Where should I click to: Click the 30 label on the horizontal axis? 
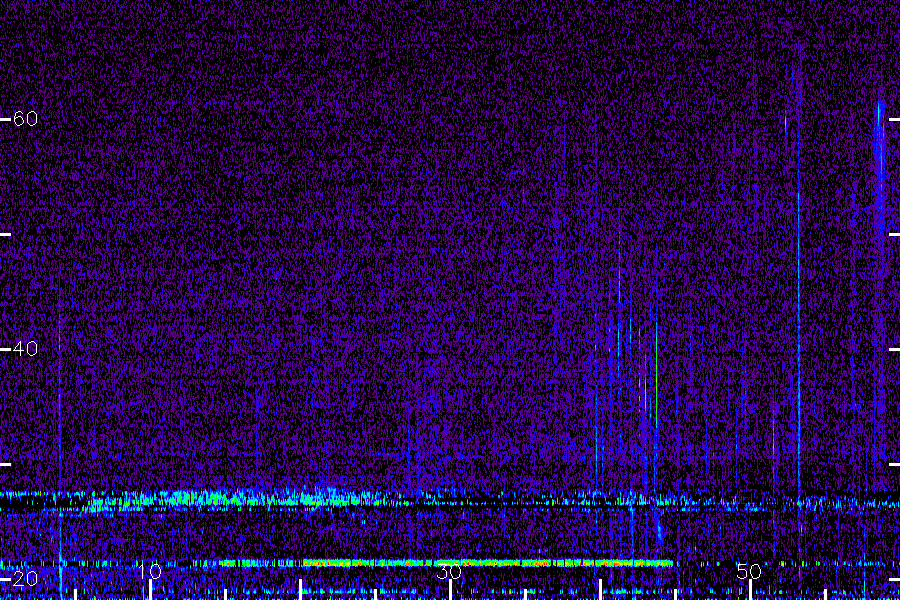449,571
